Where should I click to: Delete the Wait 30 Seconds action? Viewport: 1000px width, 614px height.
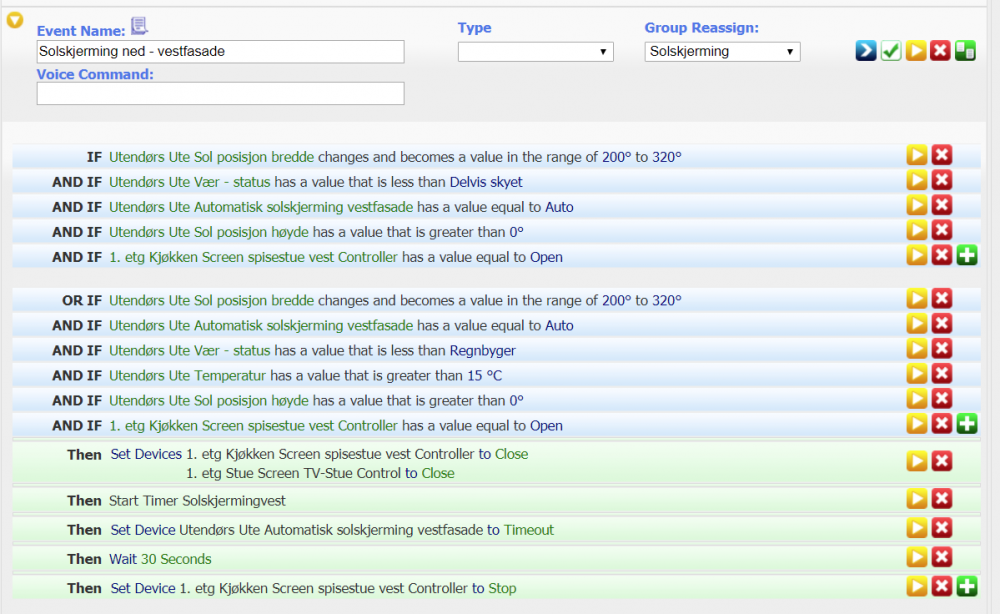(941, 557)
